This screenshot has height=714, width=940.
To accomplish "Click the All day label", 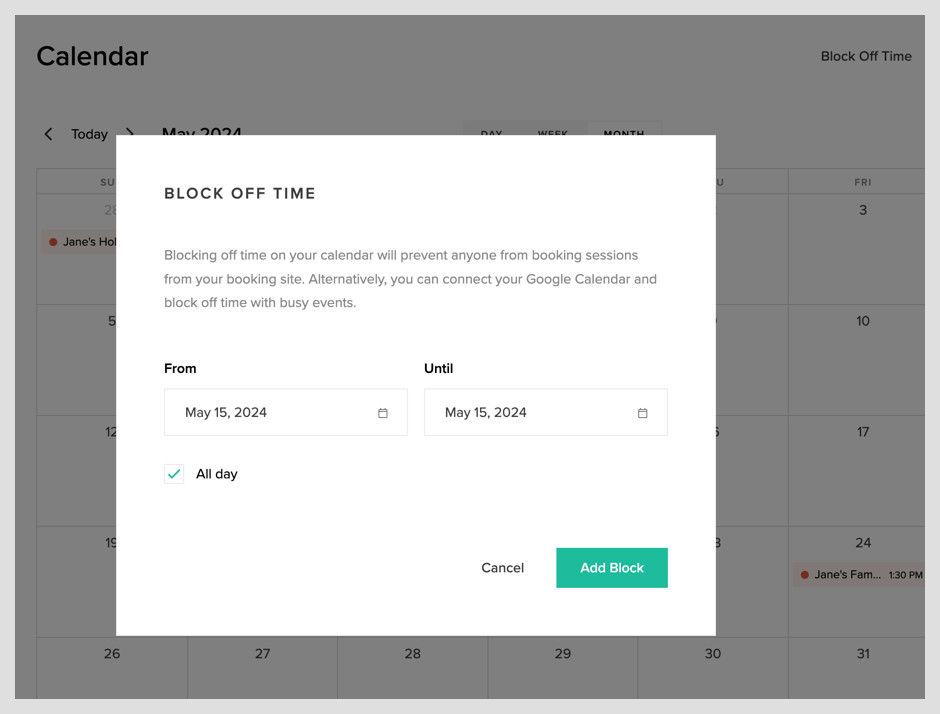I will coord(217,474).
